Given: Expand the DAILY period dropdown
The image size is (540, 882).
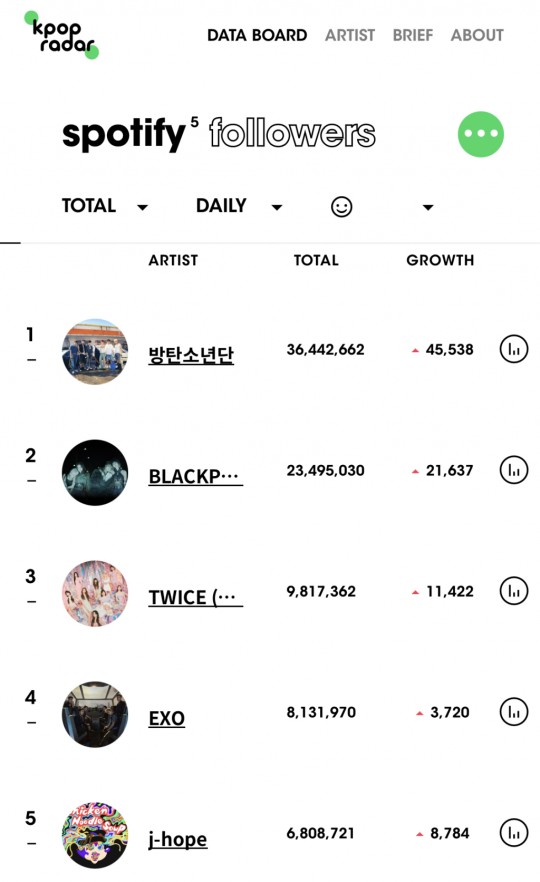Looking at the screenshot, I should click(239, 206).
